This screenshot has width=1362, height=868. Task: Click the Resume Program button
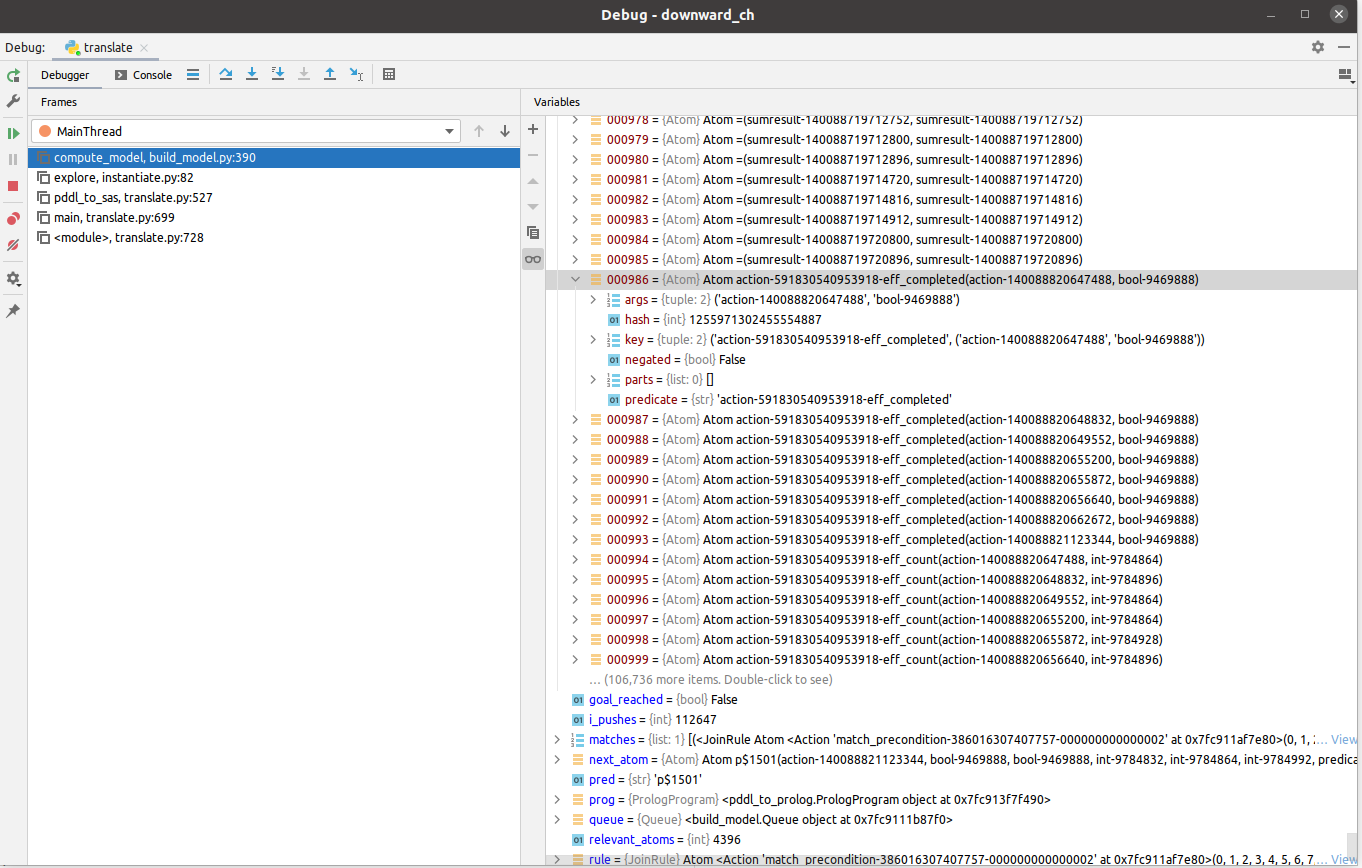point(13,133)
